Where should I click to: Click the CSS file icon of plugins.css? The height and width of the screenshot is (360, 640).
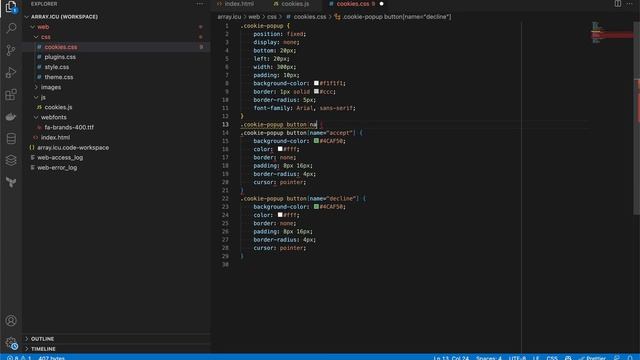[x=39, y=57]
